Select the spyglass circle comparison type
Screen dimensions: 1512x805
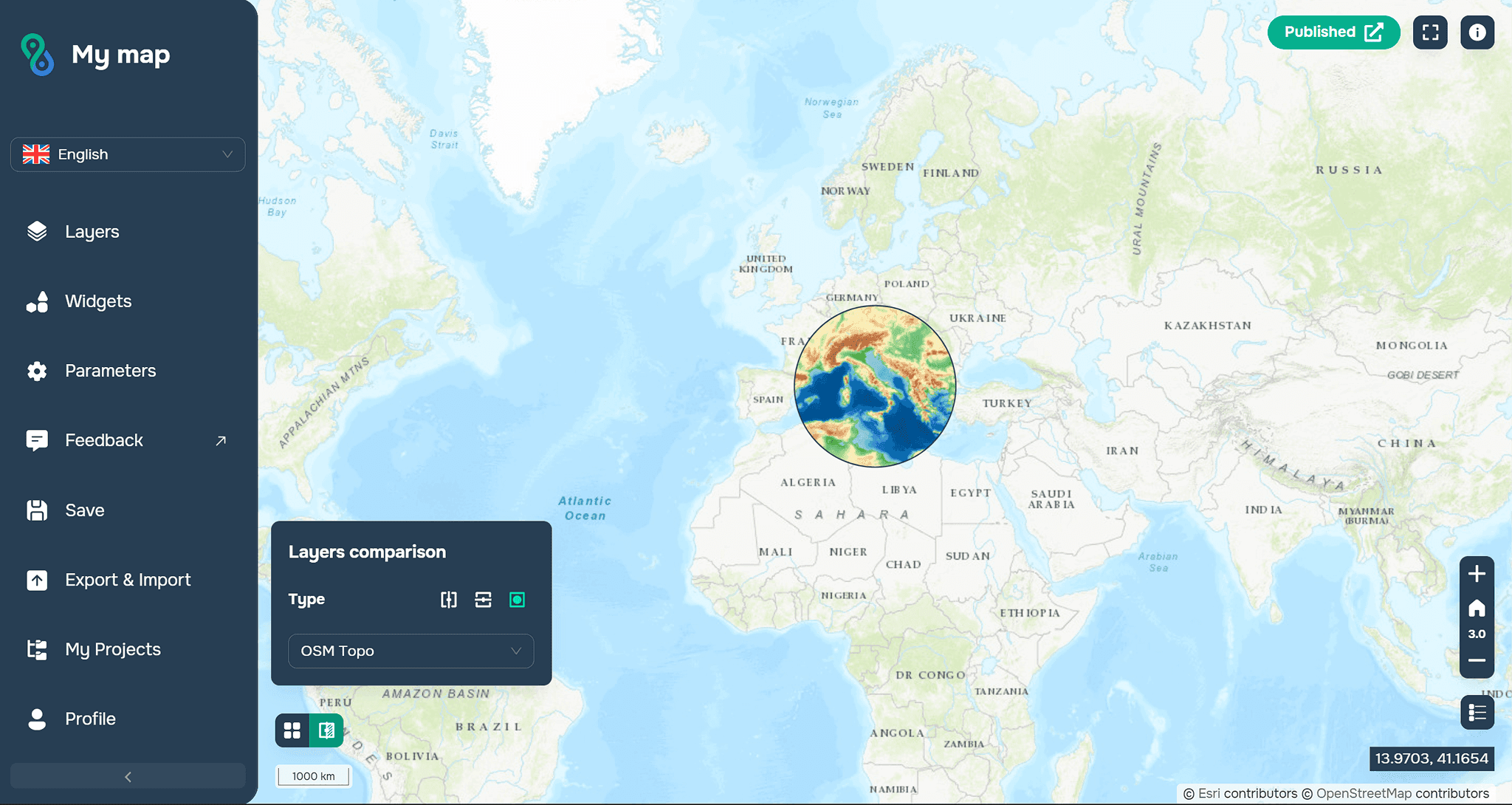(517, 600)
